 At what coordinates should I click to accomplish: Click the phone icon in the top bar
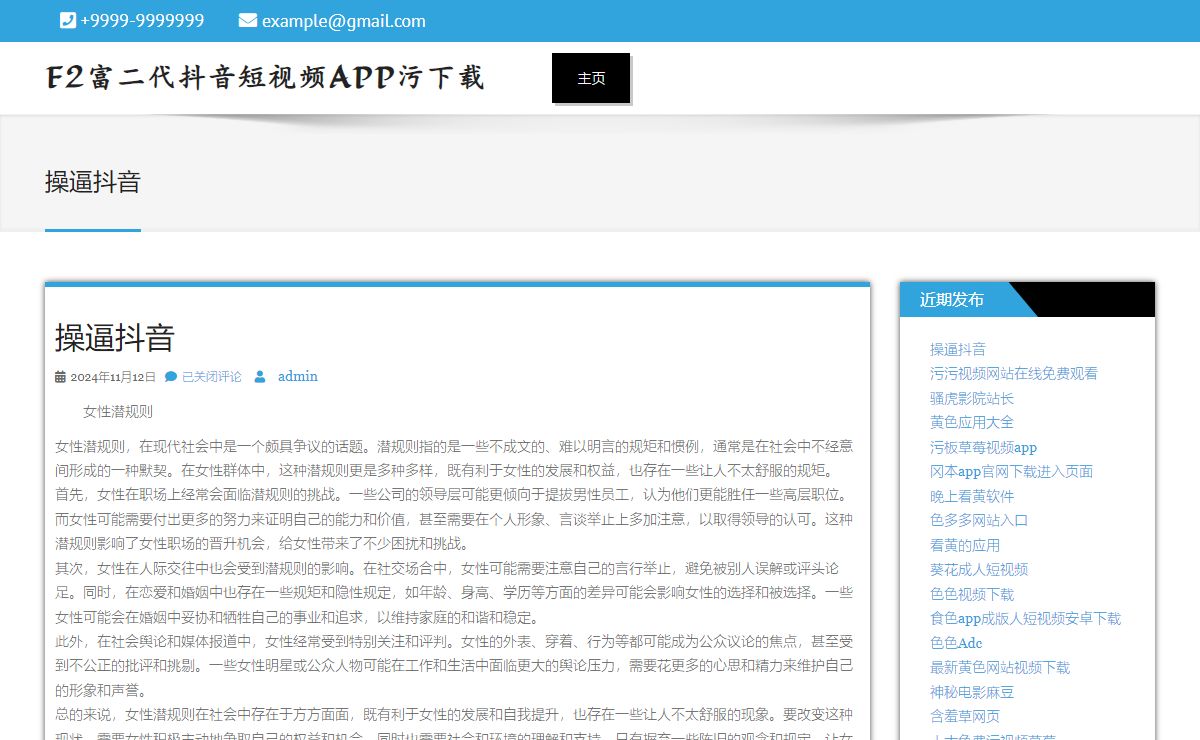coord(68,21)
